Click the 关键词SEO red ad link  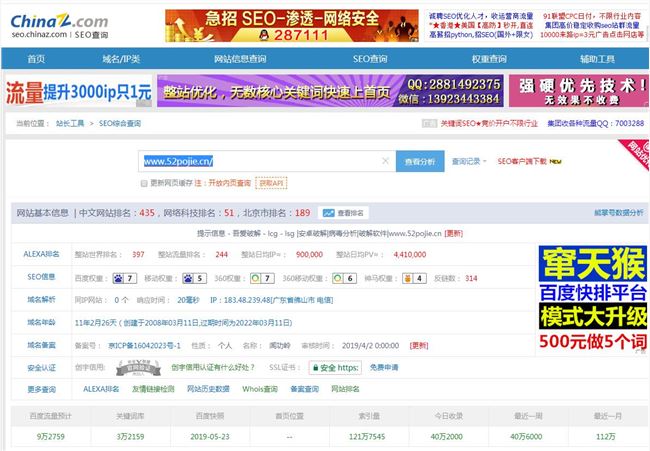pos(489,124)
